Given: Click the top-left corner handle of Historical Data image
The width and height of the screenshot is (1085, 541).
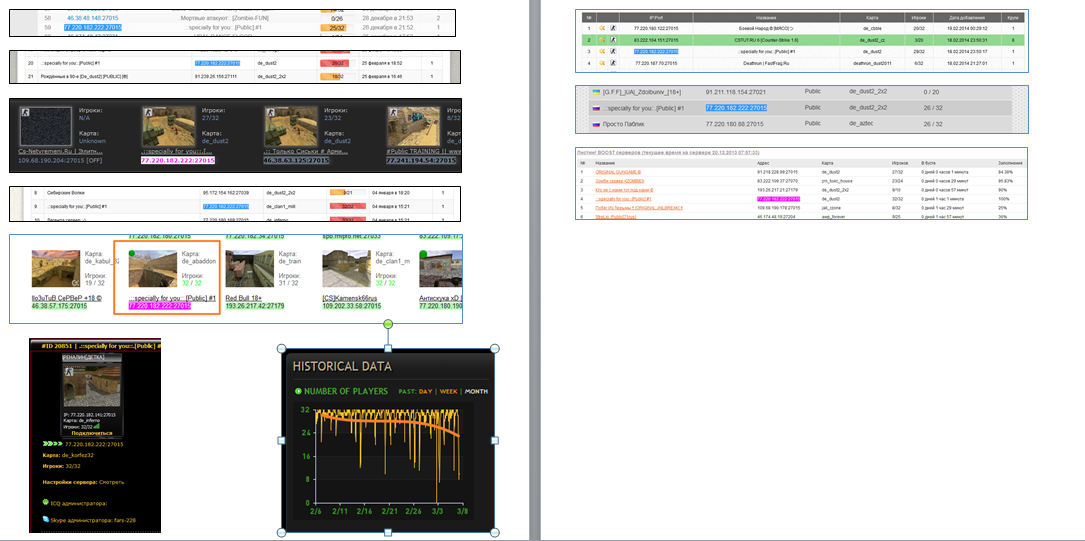Looking at the screenshot, I should [x=282, y=349].
